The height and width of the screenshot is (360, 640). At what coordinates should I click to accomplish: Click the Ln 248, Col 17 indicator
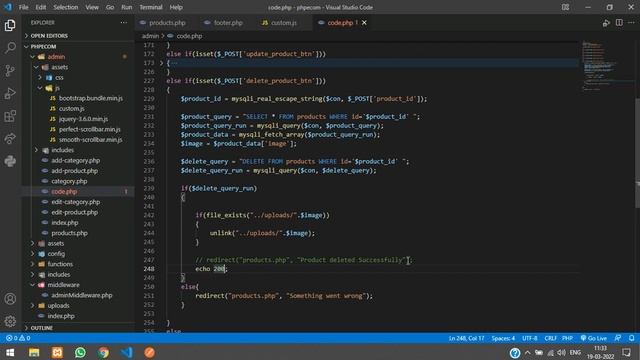coord(466,338)
